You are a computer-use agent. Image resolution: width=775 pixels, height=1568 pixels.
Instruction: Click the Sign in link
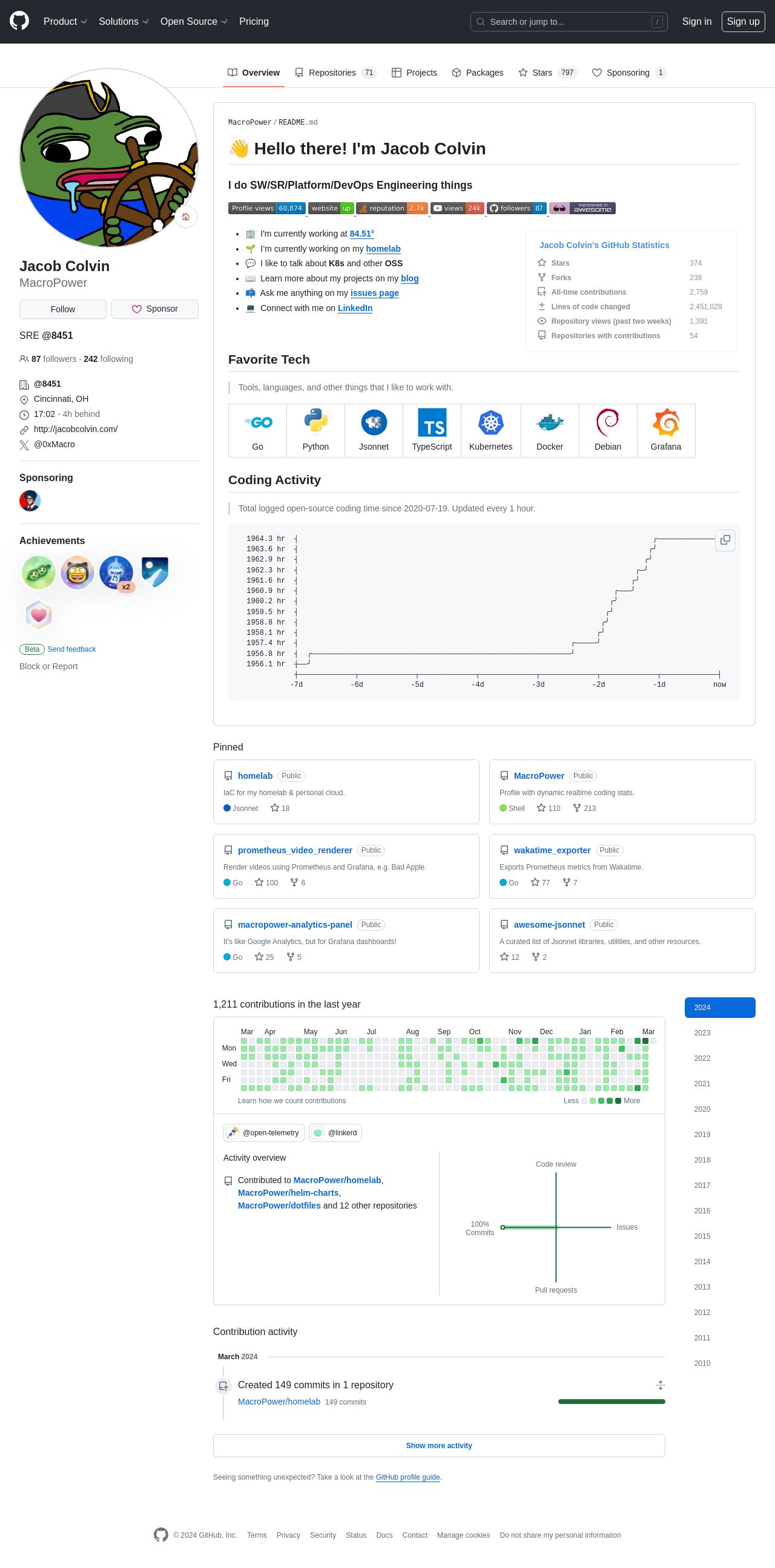coord(696,21)
